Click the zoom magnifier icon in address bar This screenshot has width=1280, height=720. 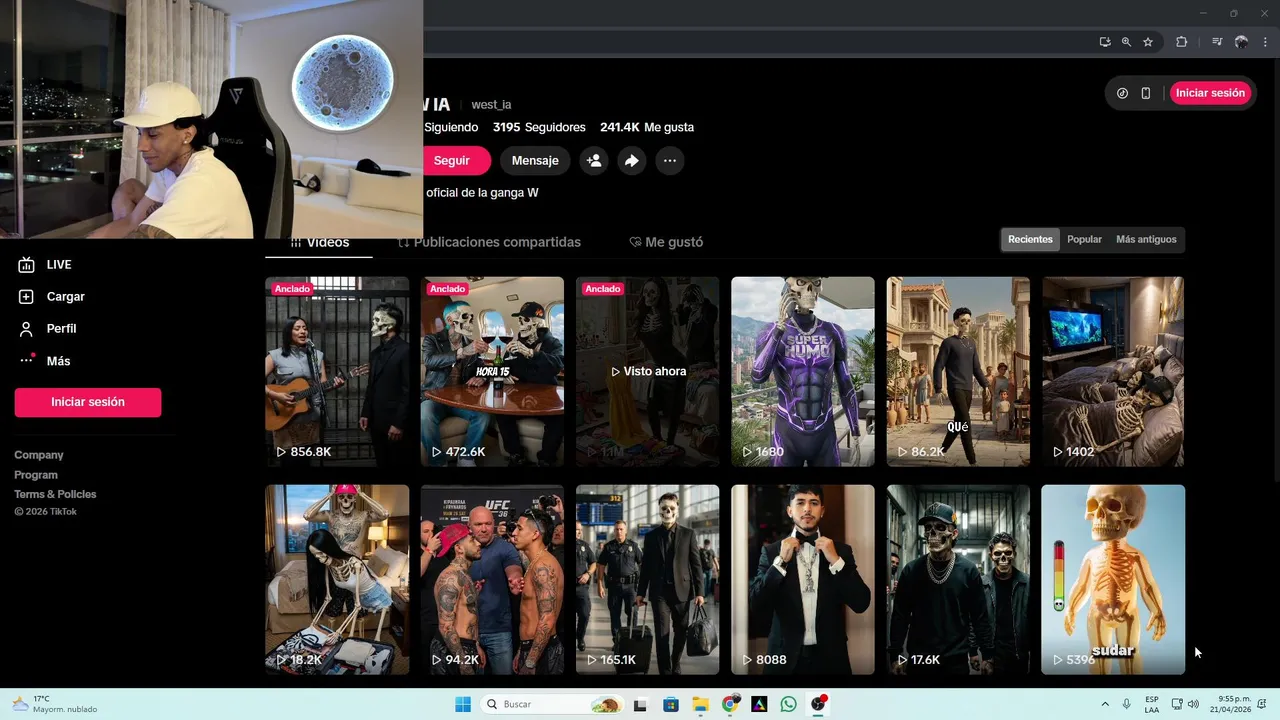click(x=1126, y=42)
